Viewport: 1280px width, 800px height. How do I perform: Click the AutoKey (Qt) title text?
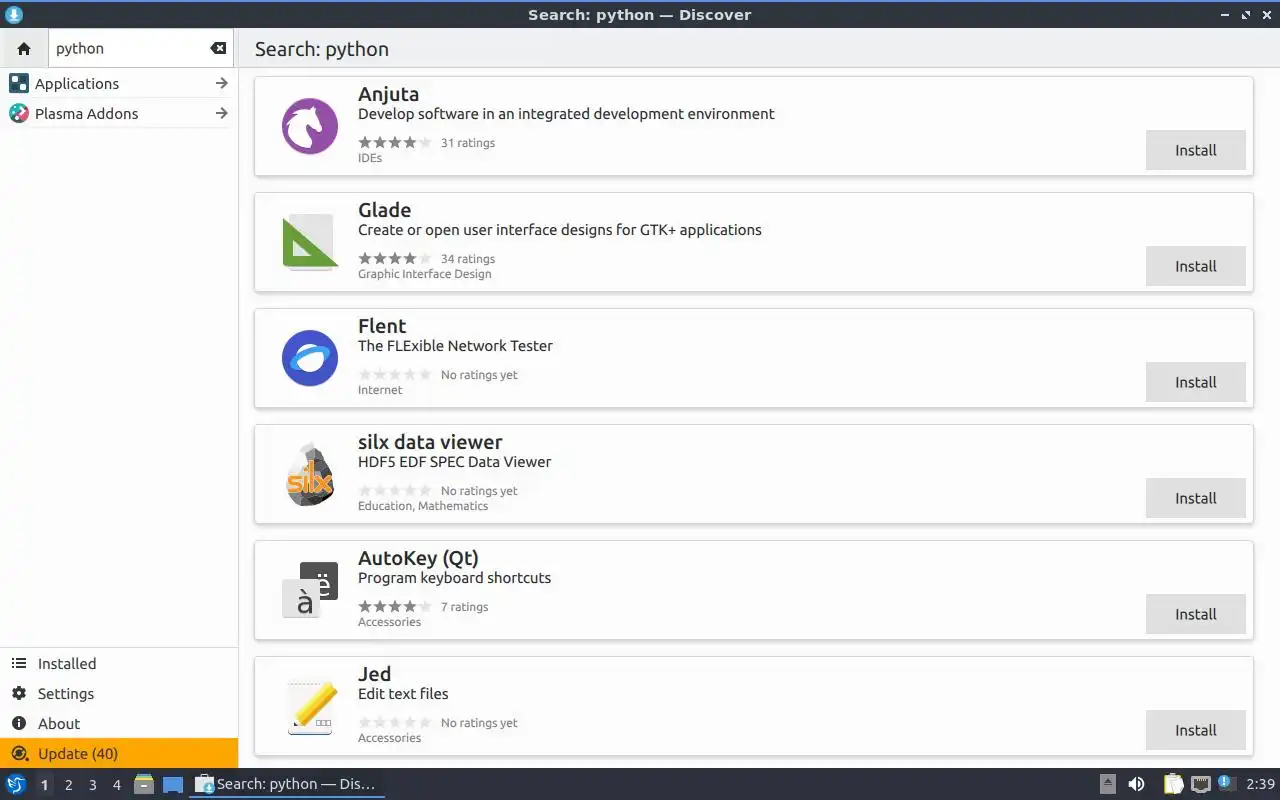tap(418, 558)
